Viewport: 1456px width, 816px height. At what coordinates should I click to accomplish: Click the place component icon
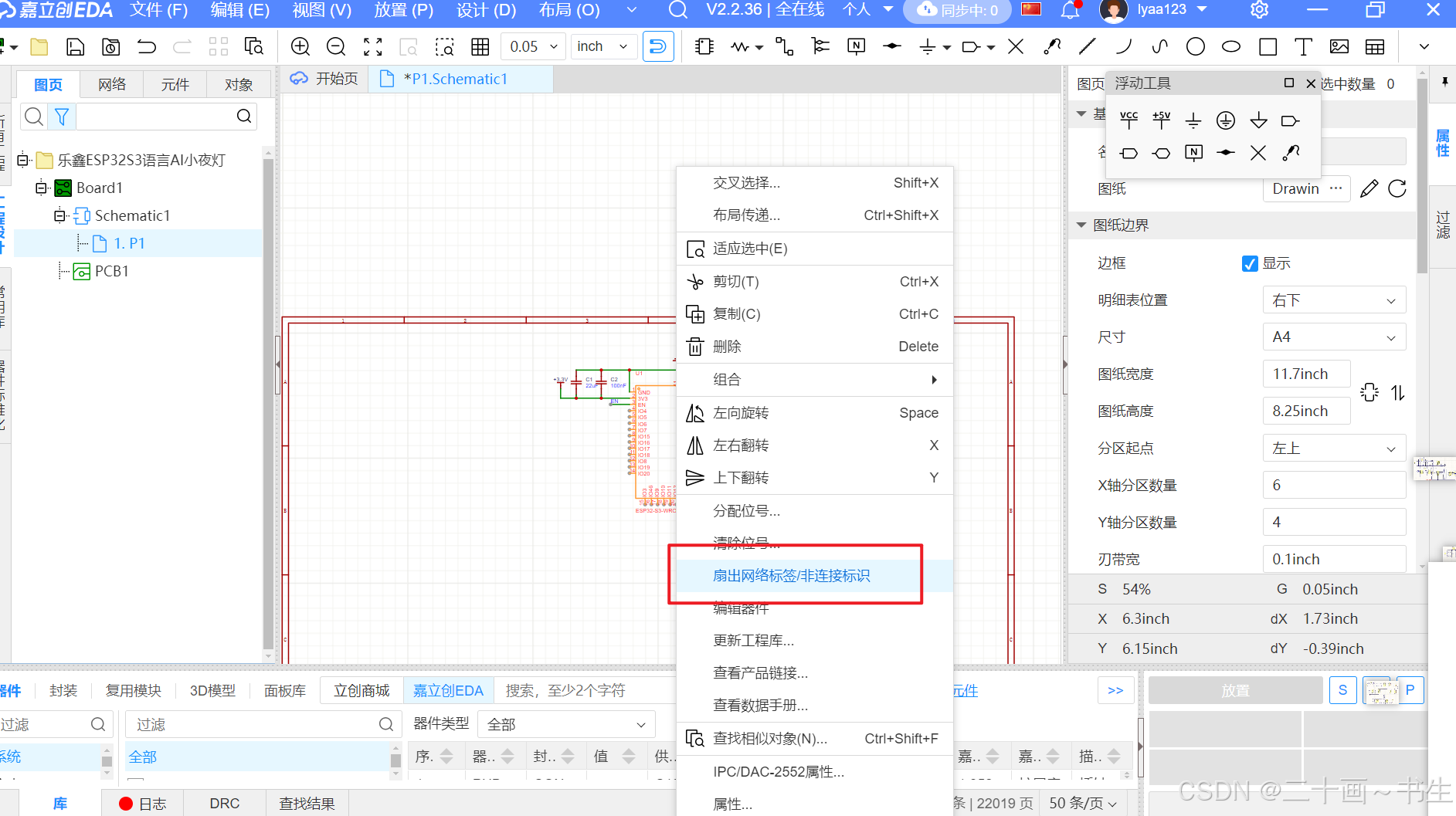(x=704, y=47)
